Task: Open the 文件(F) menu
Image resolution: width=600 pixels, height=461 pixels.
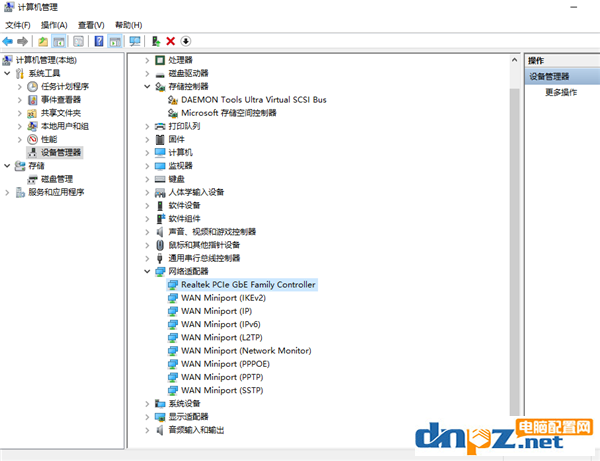Action: [18, 25]
